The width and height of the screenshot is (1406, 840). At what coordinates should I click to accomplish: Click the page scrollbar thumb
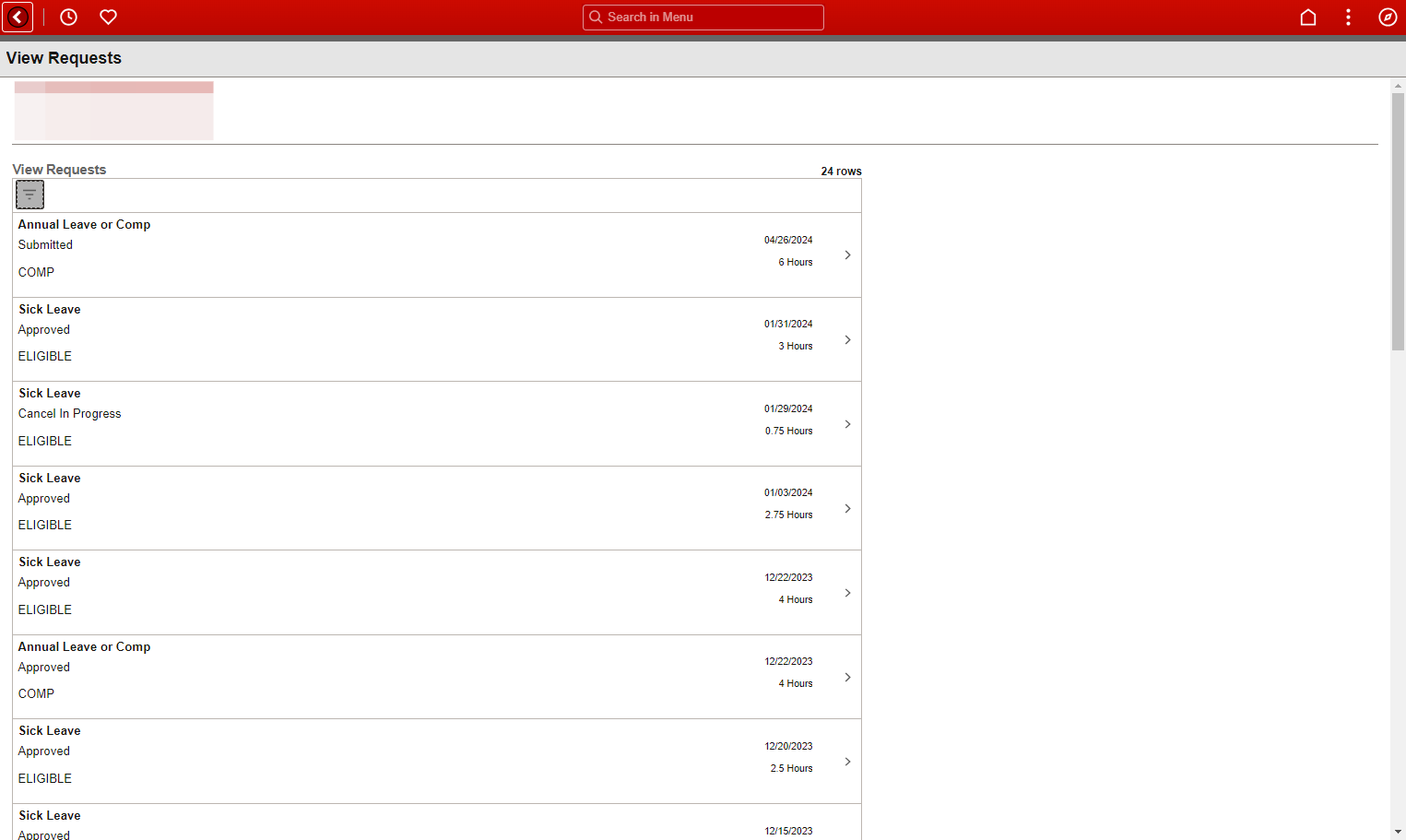(x=1398, y=221)
